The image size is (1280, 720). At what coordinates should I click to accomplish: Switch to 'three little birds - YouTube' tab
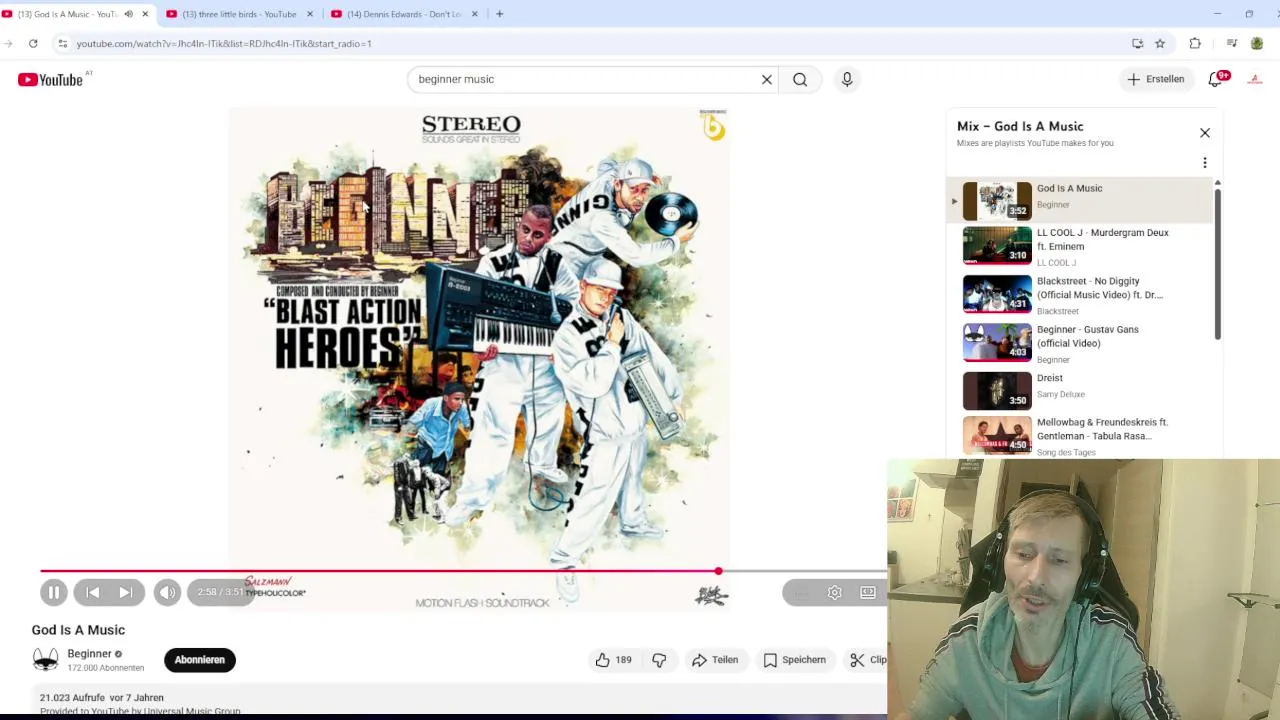pos(239,14)
